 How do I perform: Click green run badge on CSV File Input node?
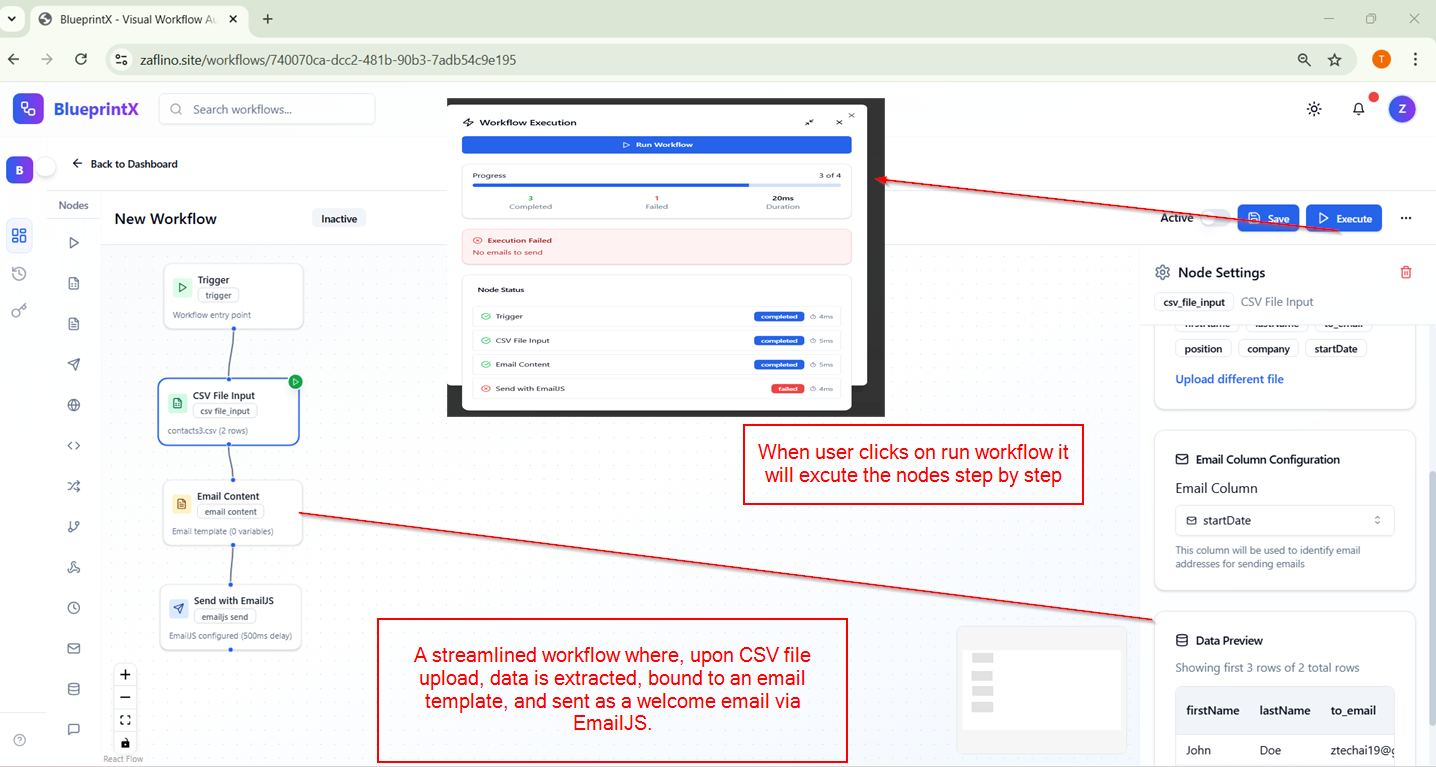[296, 381]
